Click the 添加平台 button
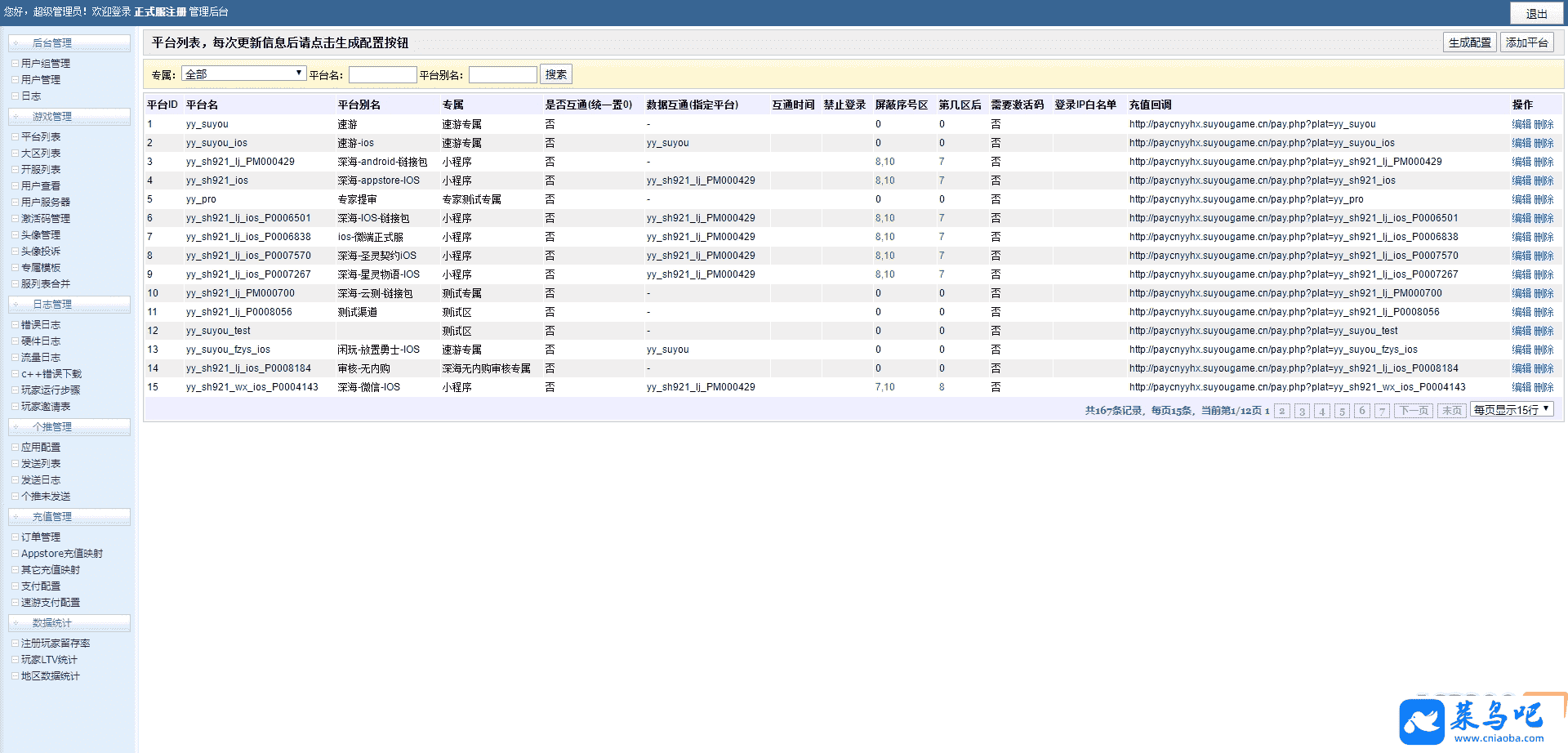1568x753 pixels. (x=1526, y=42)
